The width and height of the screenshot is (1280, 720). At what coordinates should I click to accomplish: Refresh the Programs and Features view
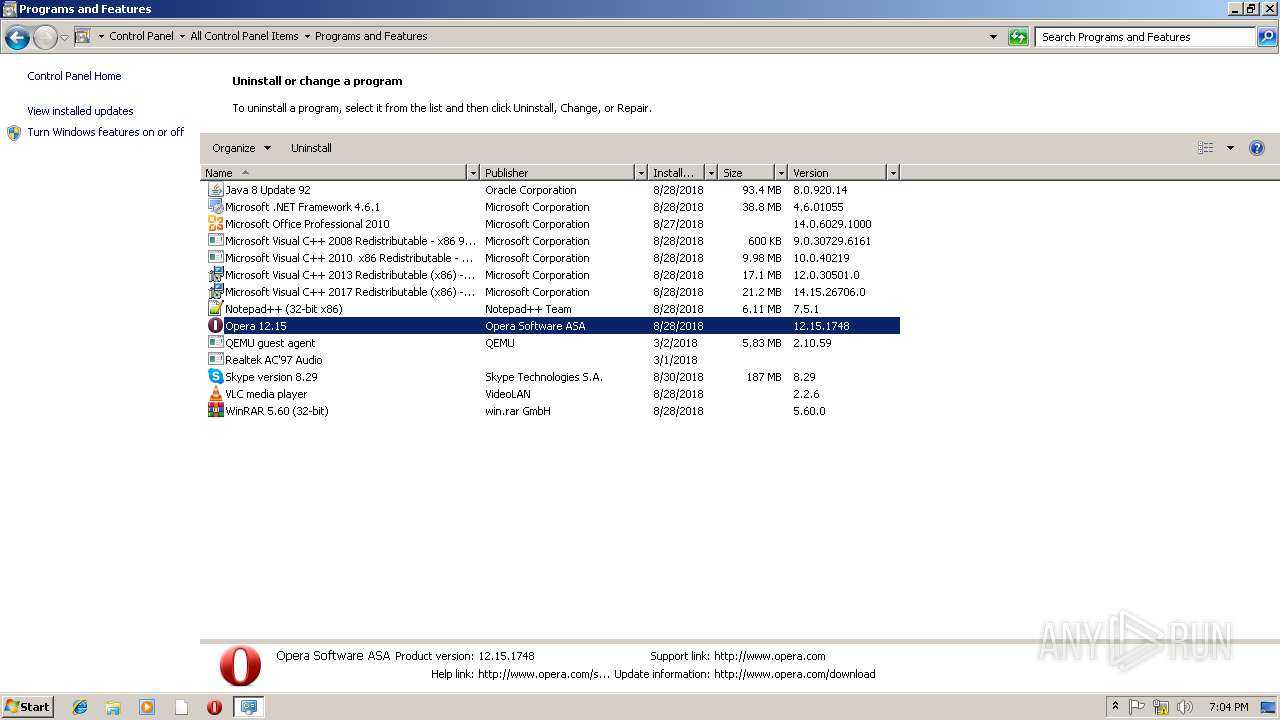click(x=1018, y=37)
